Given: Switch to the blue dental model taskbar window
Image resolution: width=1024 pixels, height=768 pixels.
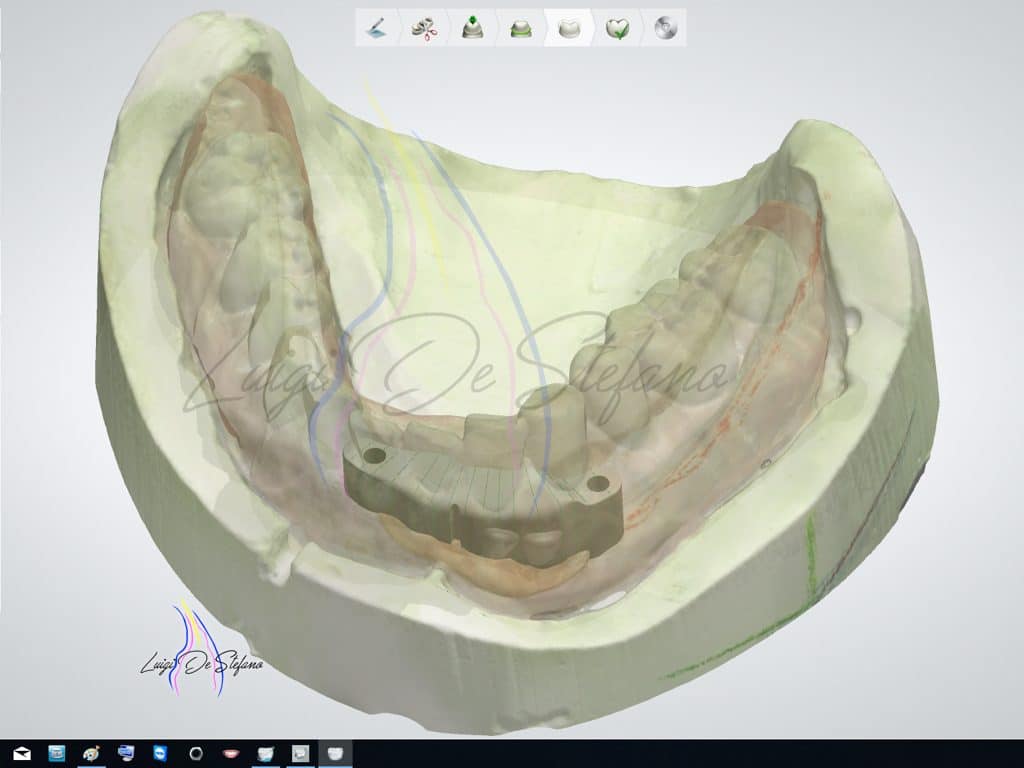Looking at the screenshot, I should point(266,753).
